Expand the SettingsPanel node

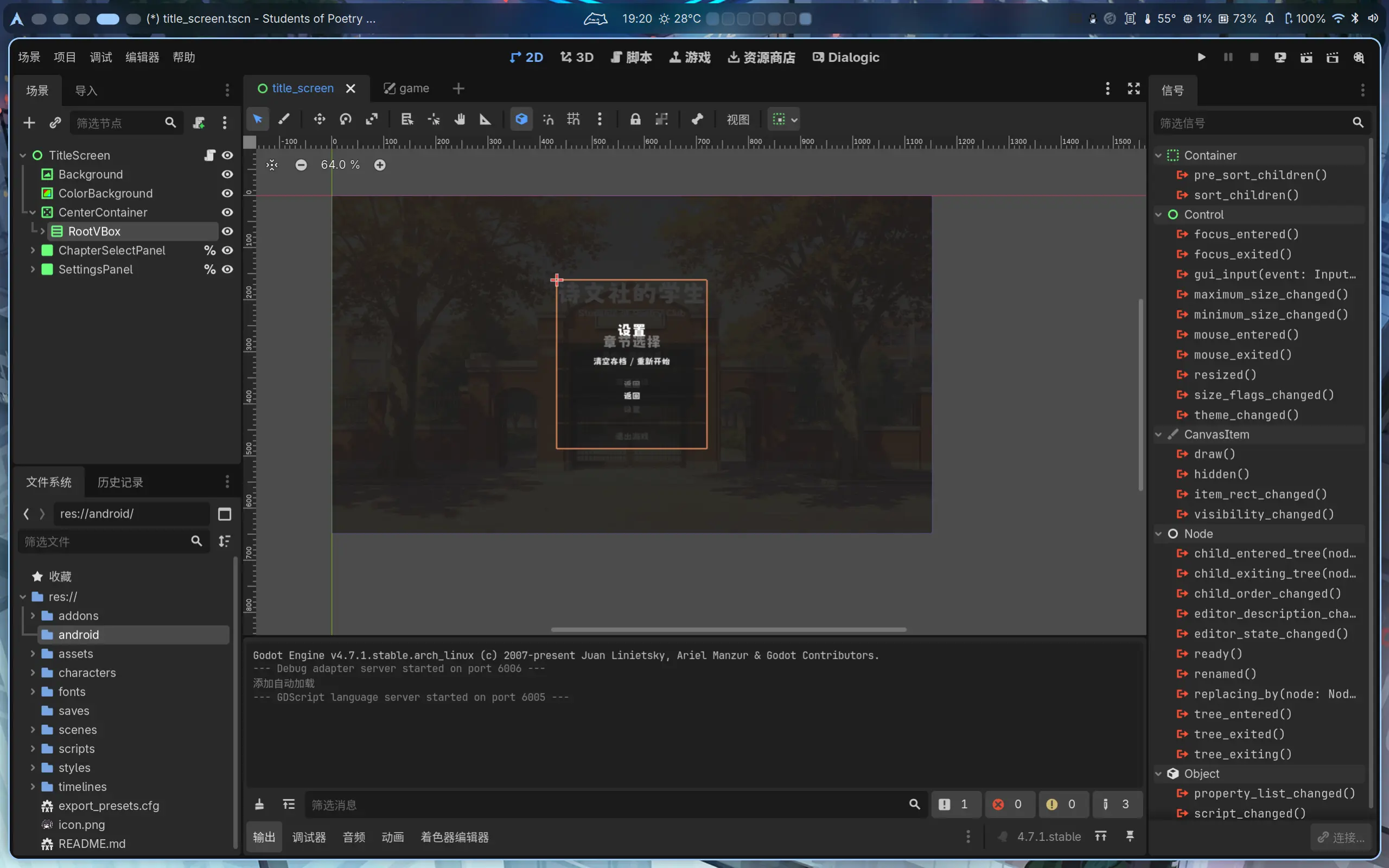pyautogui.click(x=33, y=270)
